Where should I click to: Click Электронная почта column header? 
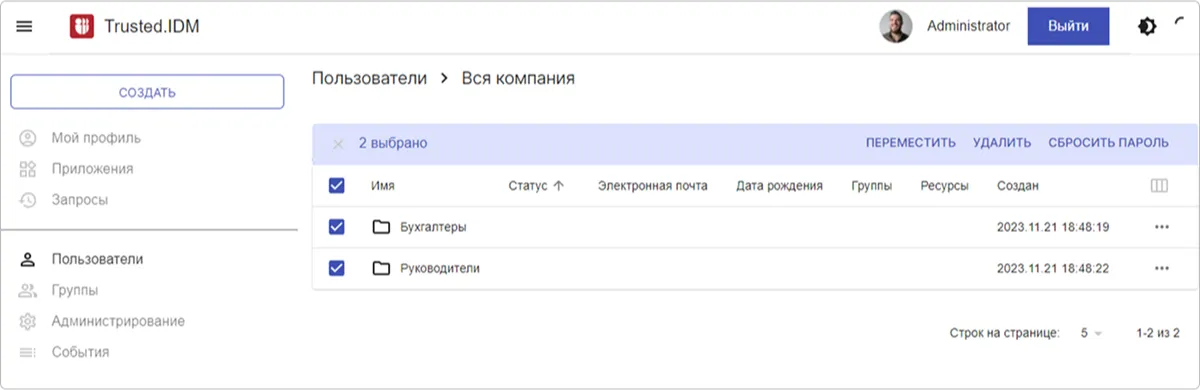pos(652,186)
